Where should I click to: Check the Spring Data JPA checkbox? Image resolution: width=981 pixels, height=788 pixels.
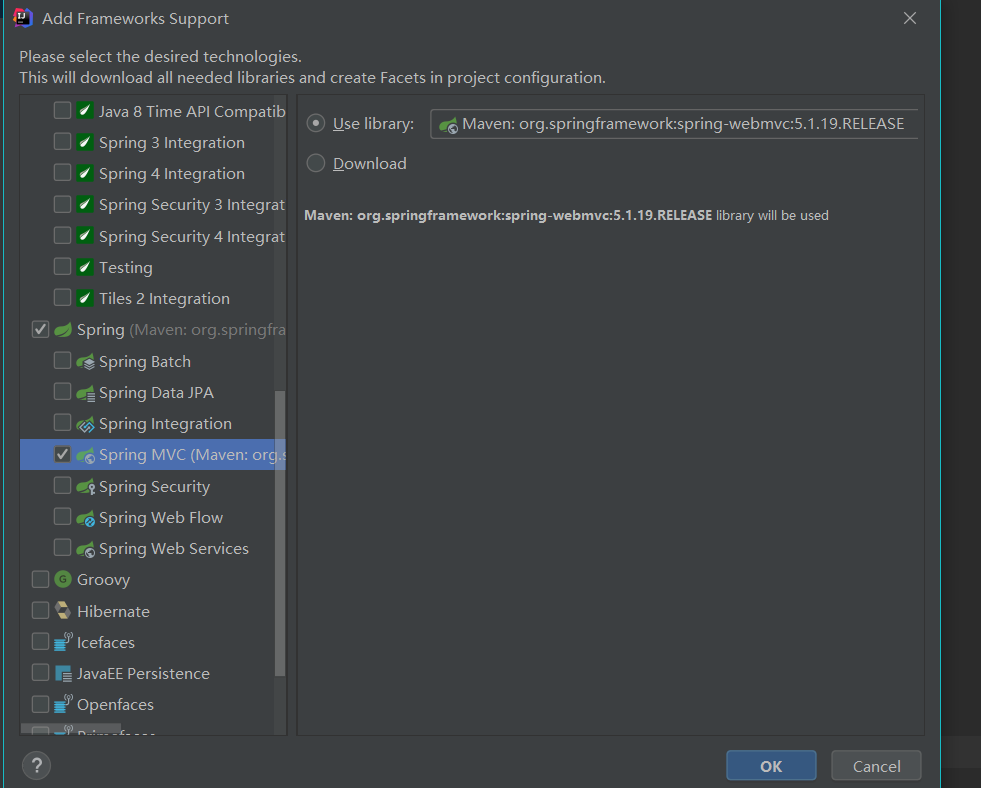click(62, 391)
